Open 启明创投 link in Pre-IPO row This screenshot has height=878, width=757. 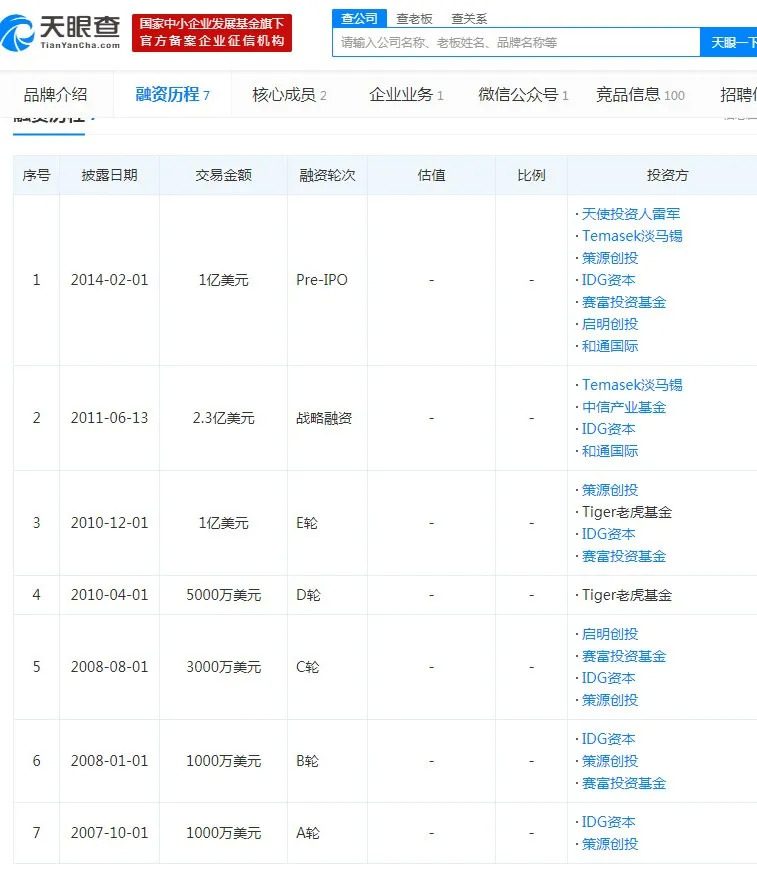tap(610, 324)
